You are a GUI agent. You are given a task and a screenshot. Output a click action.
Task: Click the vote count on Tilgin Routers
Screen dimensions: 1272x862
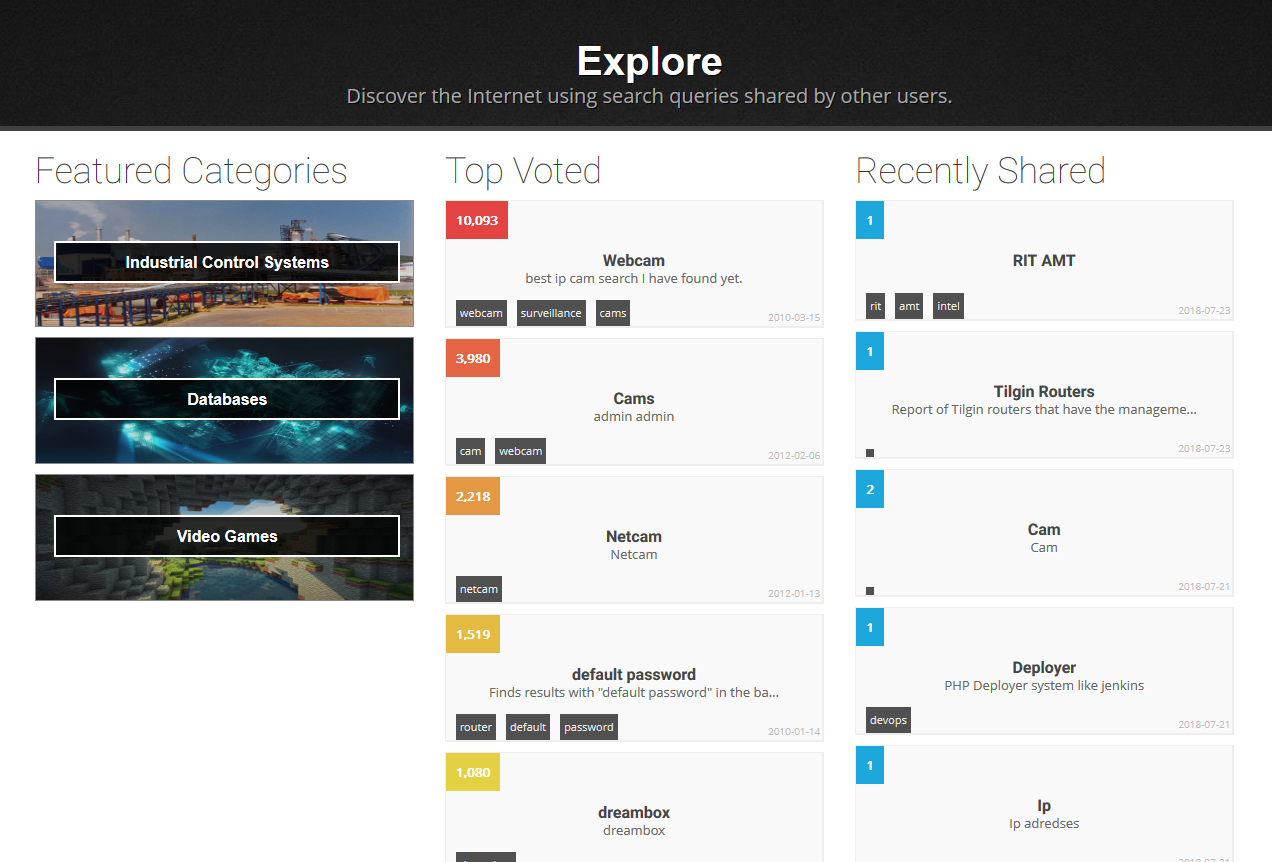click(870, 351)
